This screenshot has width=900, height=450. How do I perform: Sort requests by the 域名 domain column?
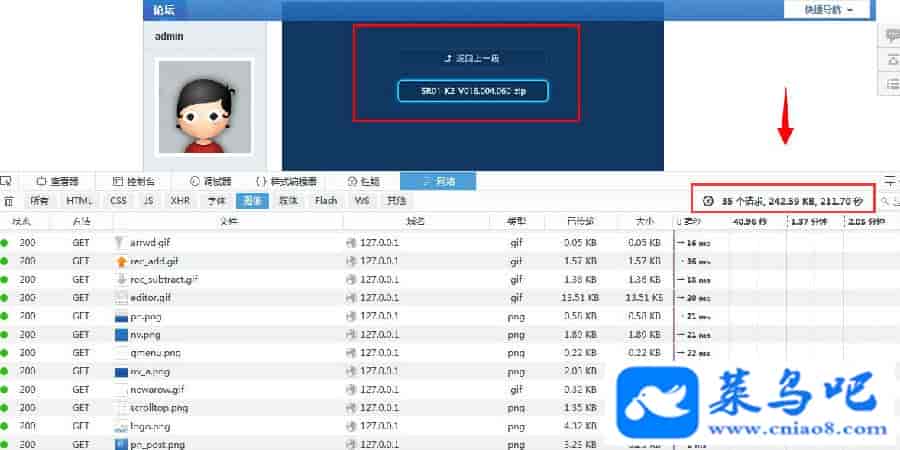416,221
